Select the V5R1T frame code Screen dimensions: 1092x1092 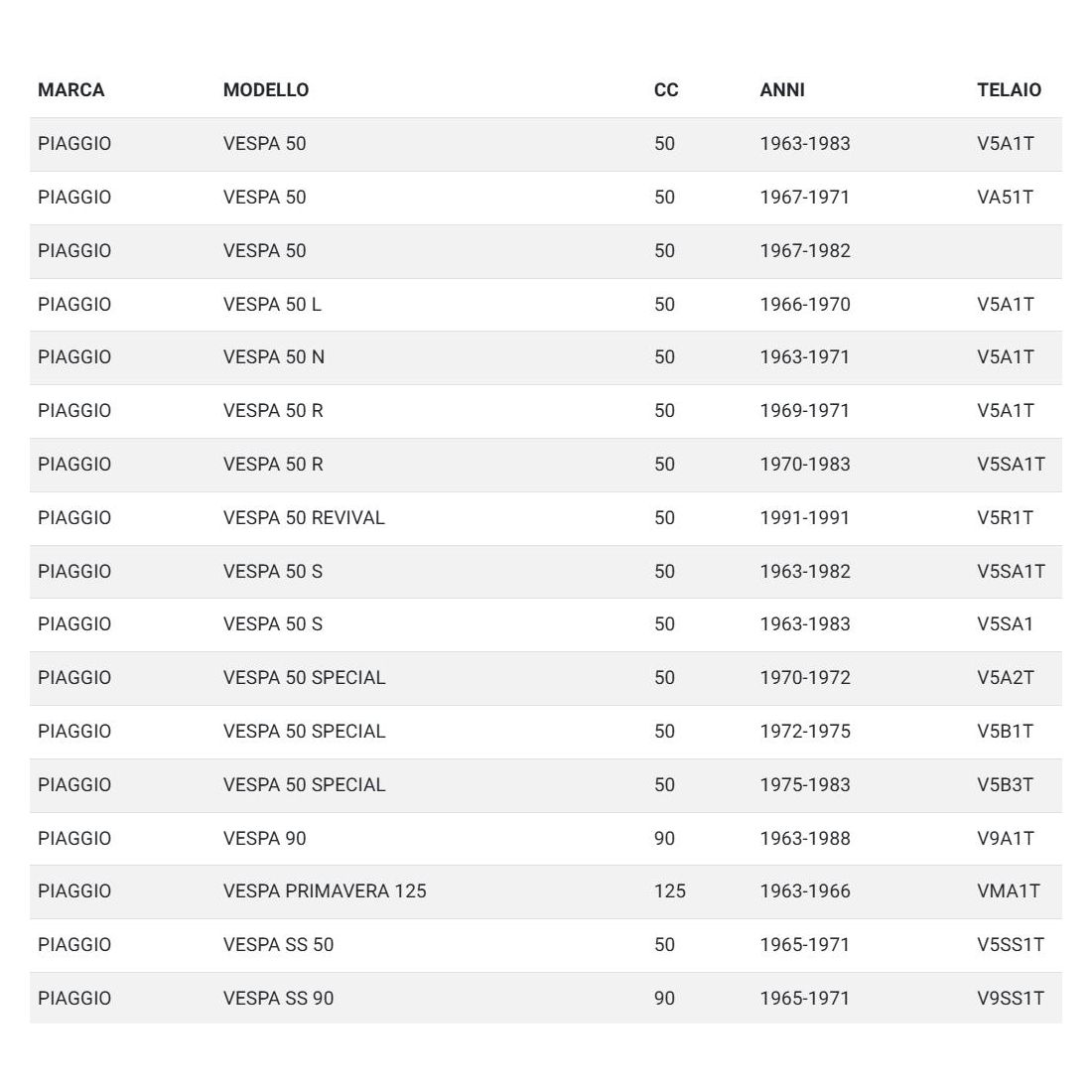point(1005,518)
